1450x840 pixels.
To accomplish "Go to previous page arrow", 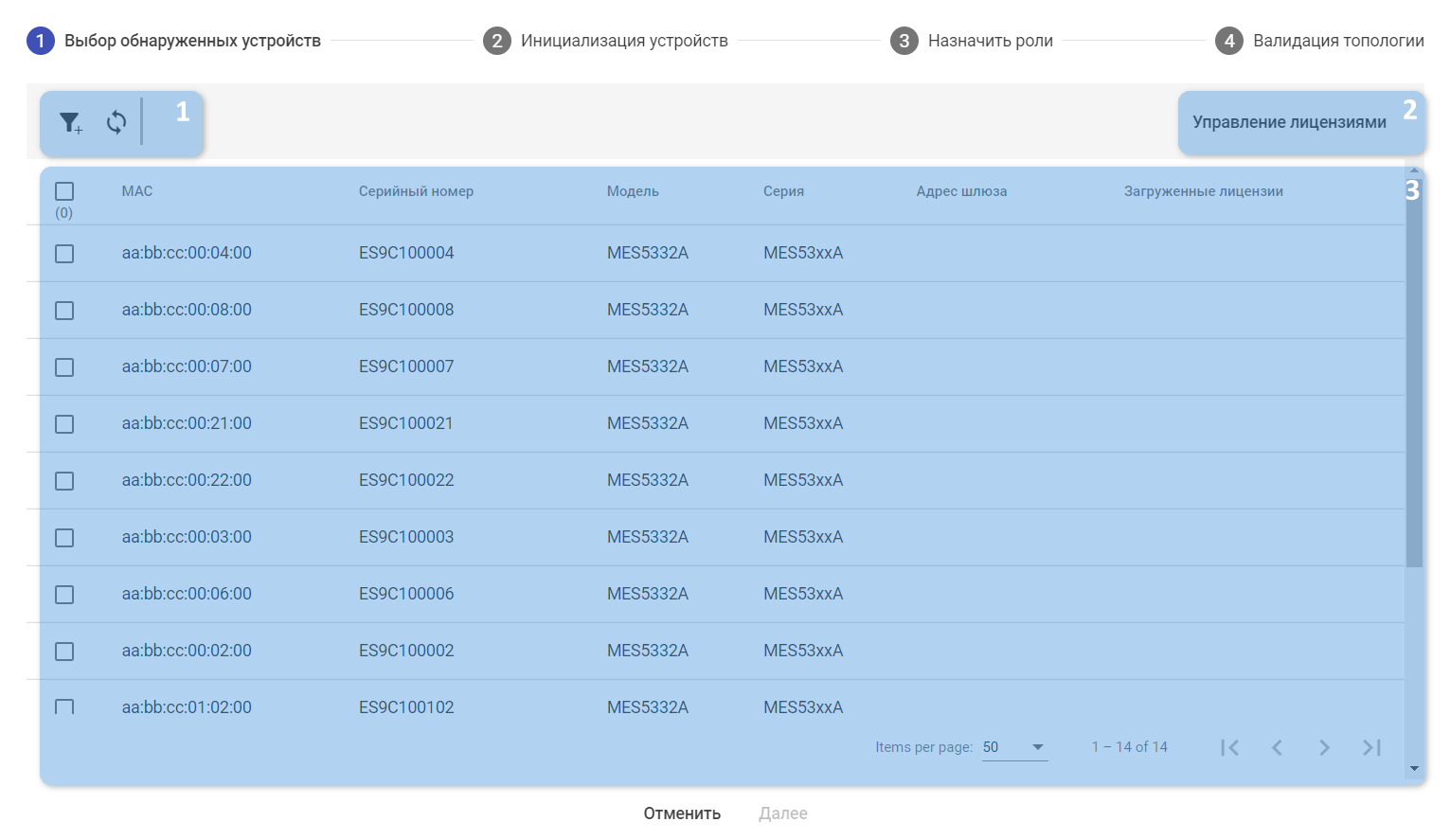I will point(1277,747).
